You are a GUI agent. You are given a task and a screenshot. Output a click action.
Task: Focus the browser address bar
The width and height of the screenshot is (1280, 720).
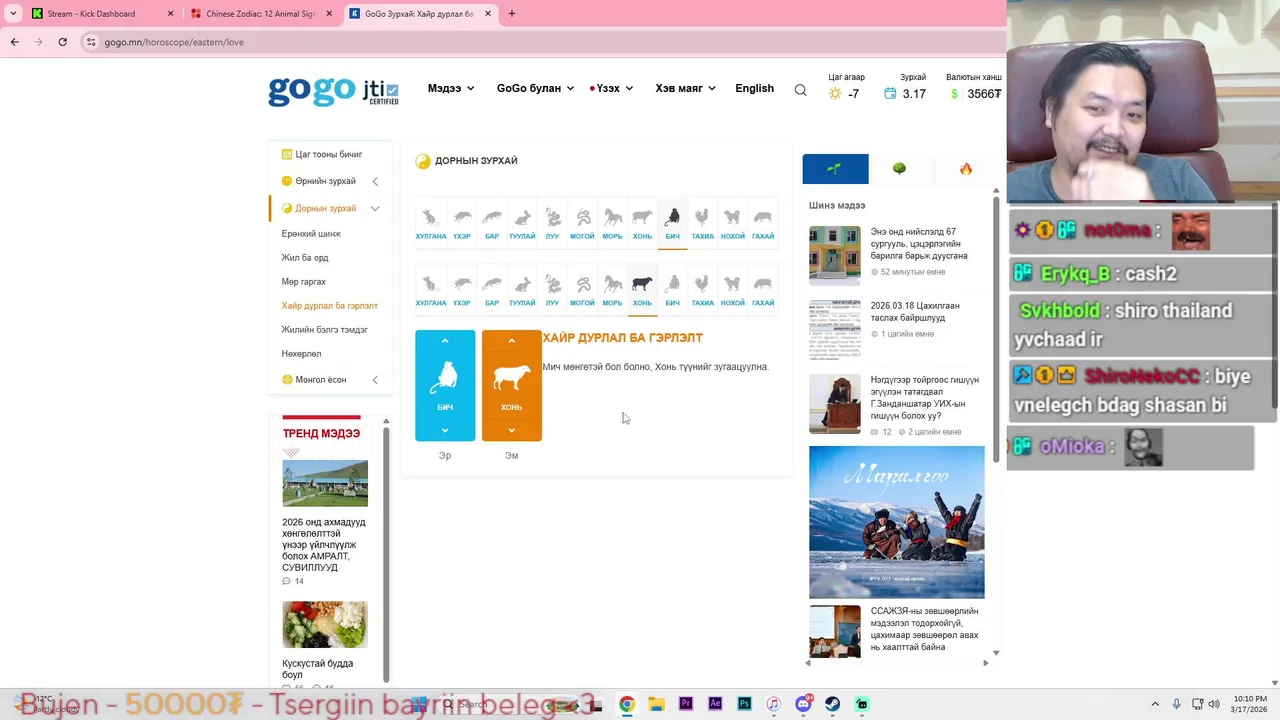540,42
